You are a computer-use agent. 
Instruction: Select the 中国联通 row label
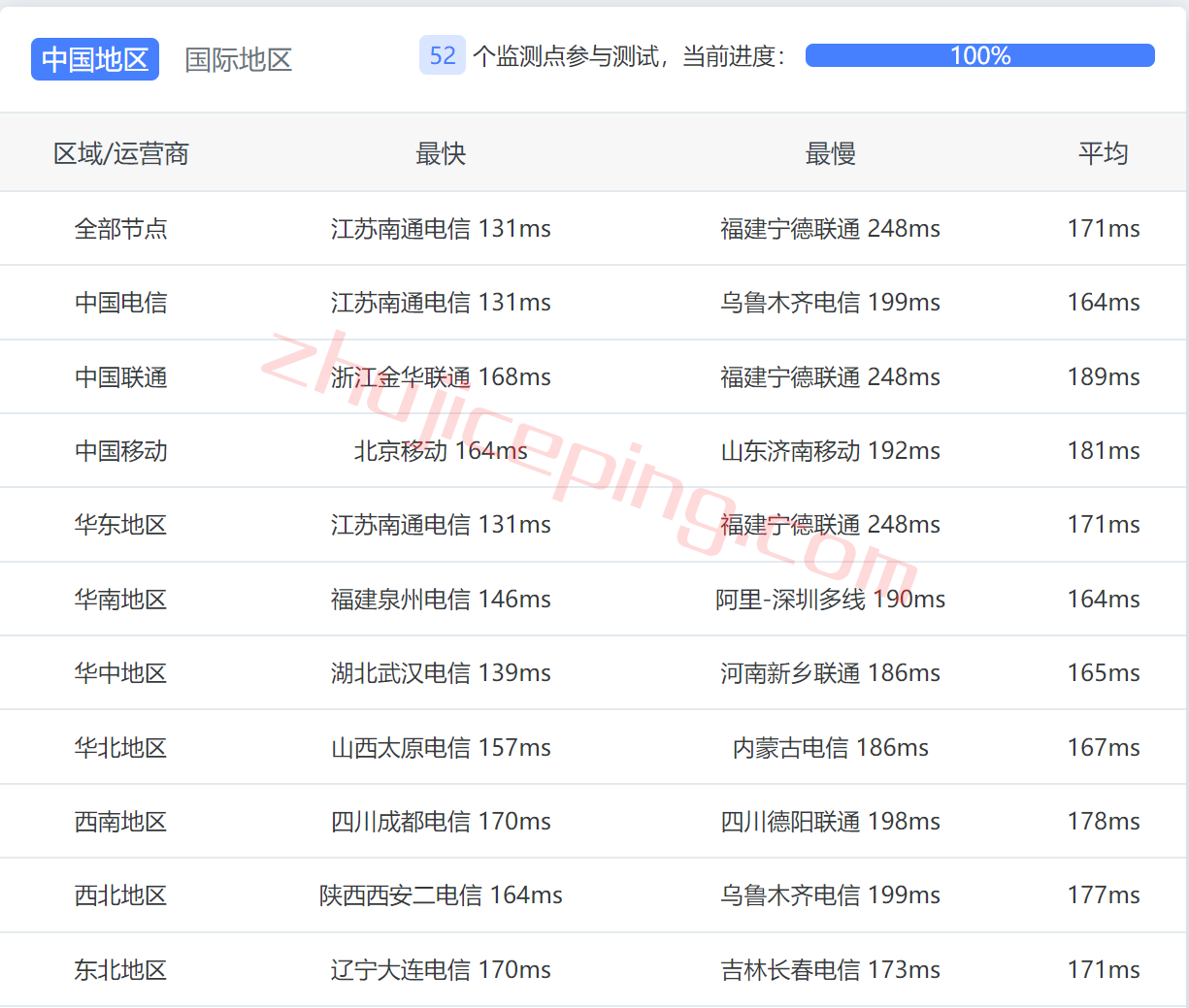coord(121,376)
